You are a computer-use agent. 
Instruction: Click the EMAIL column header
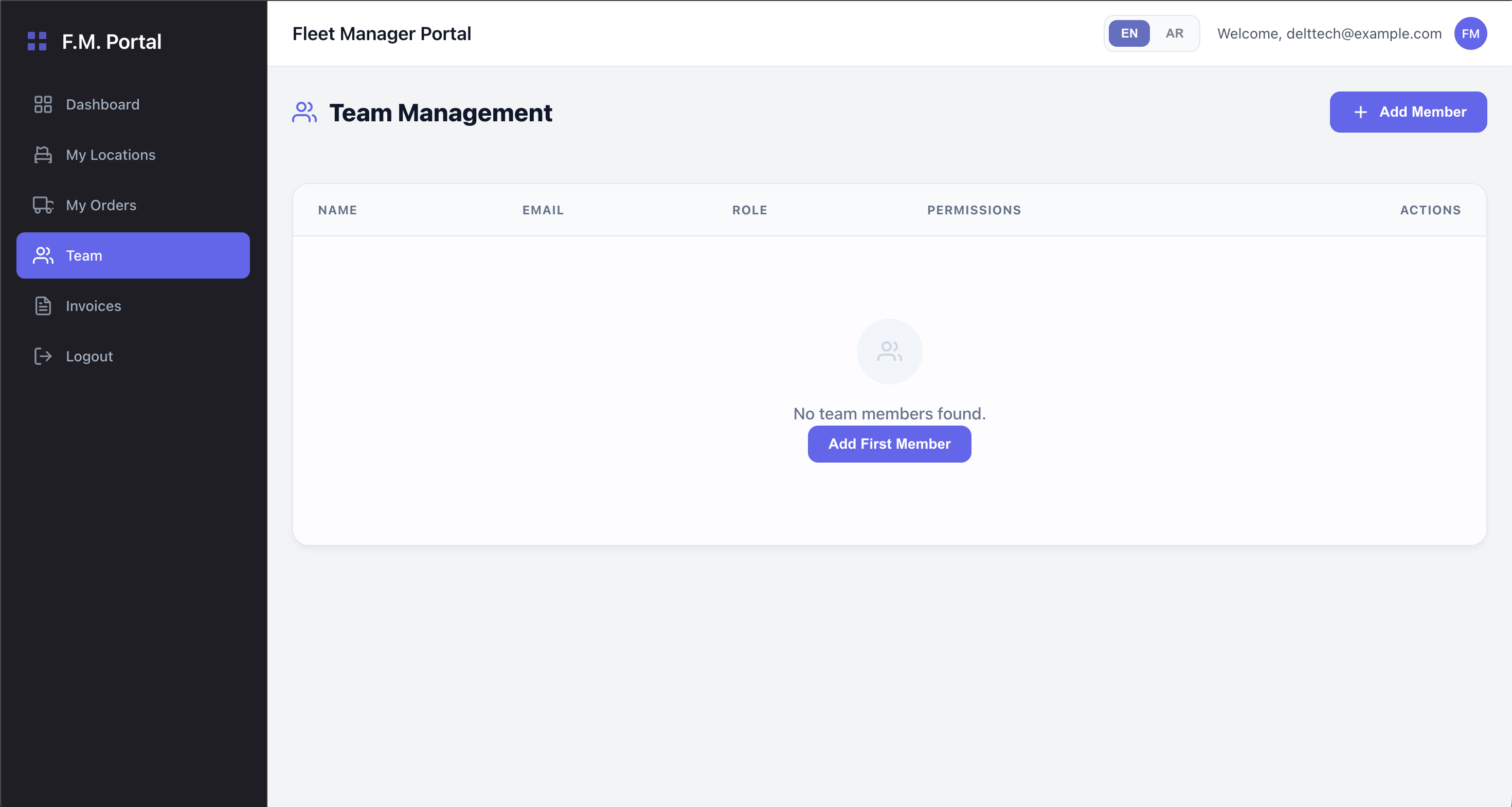click(543, 210)
